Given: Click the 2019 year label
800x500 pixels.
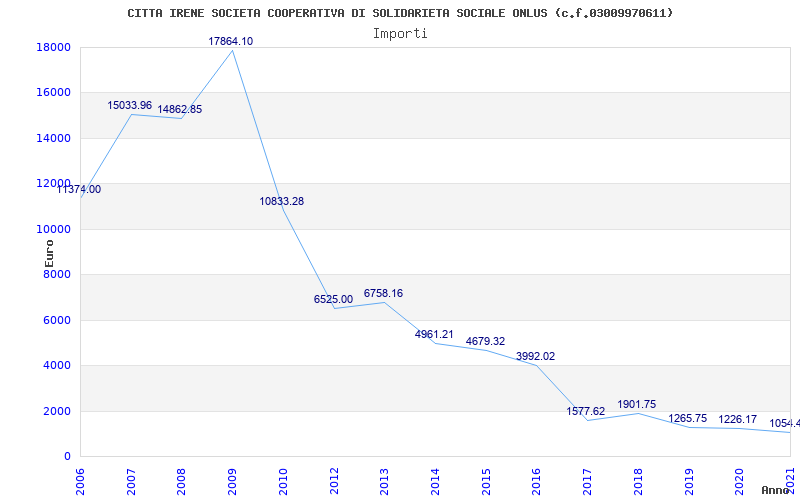Looking at the screenshot, I should tap(689, 482).
